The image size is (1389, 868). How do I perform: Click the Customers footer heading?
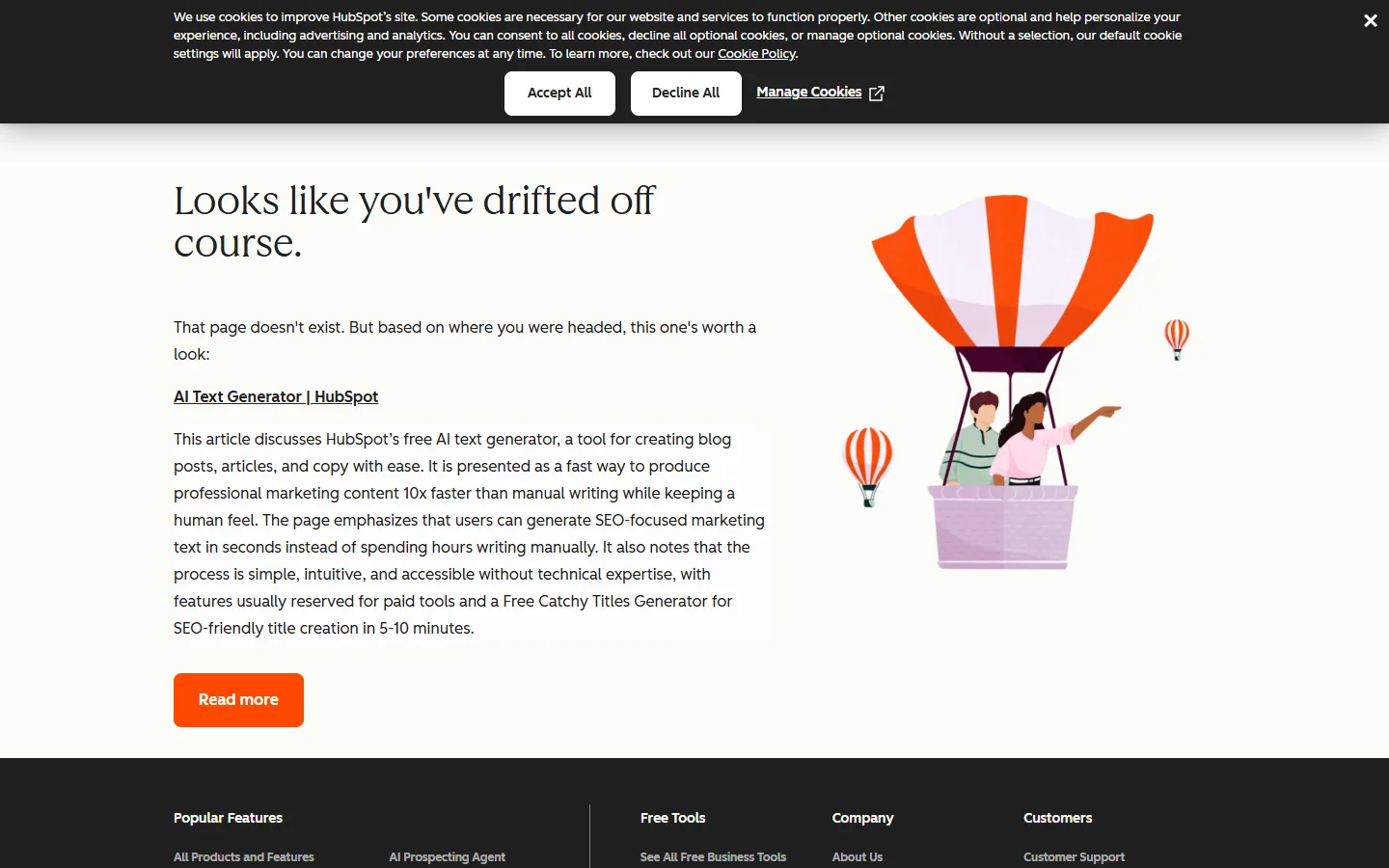pyautogui.click(x=1057, y=818)
